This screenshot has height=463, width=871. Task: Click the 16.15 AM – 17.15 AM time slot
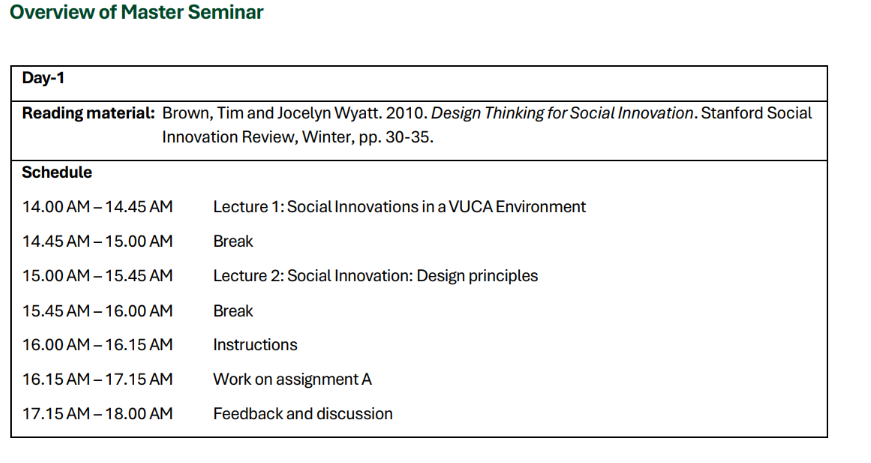pyautogui.click(x=98, y=380)
